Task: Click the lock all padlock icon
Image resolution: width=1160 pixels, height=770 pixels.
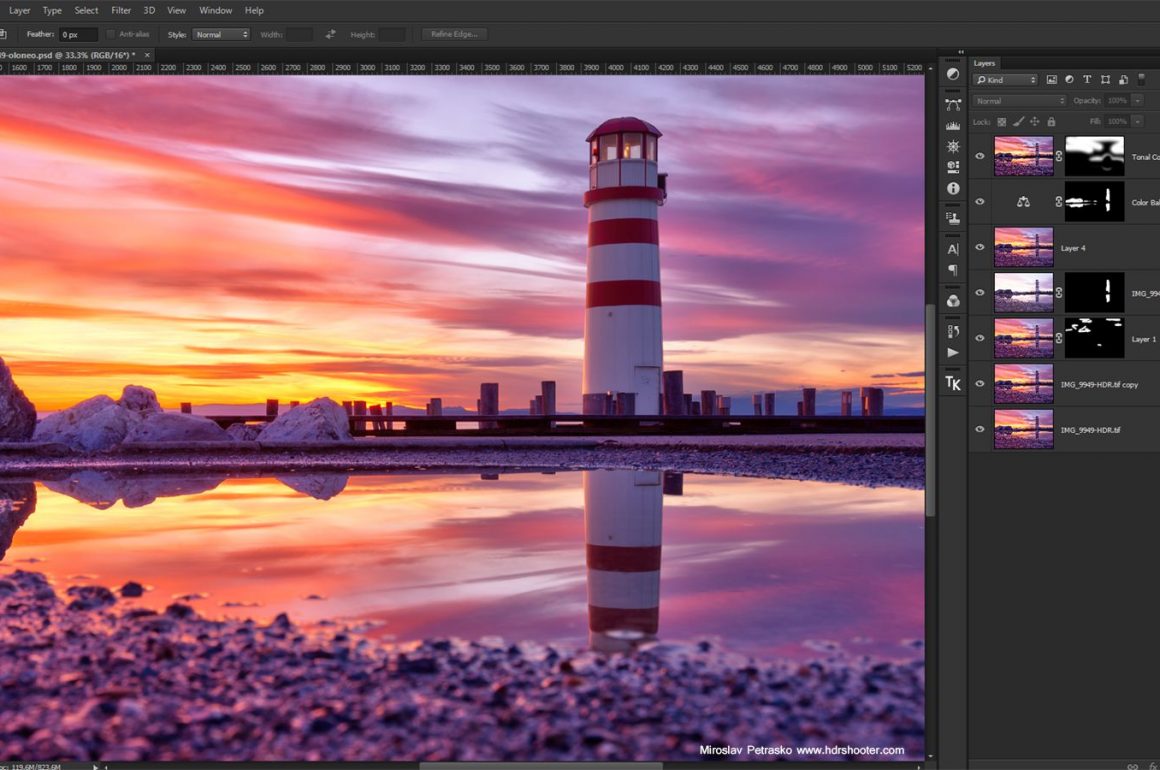Action: coord(1050,122)
